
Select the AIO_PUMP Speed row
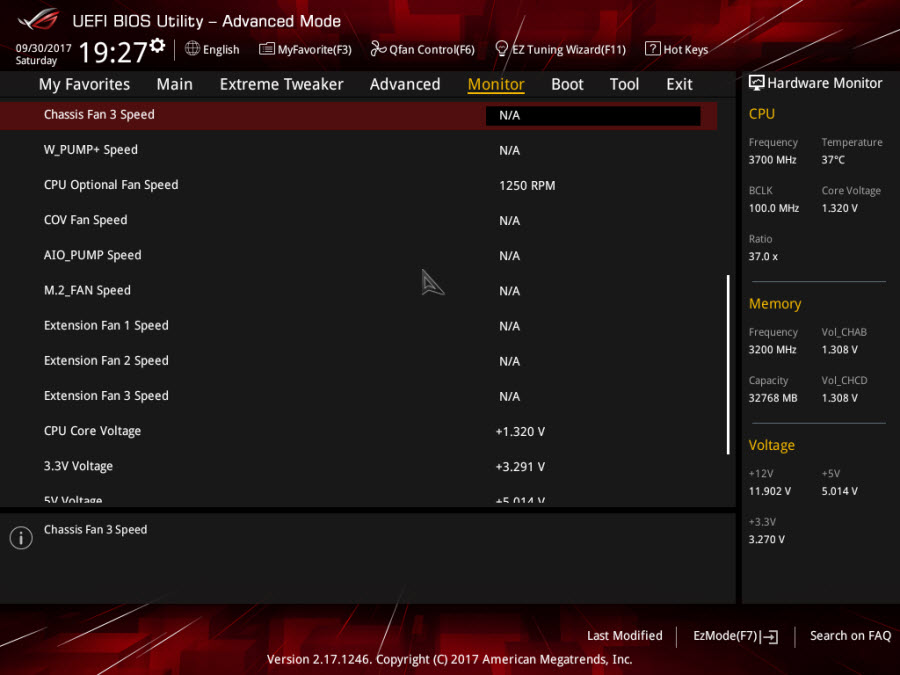point(358,255)
